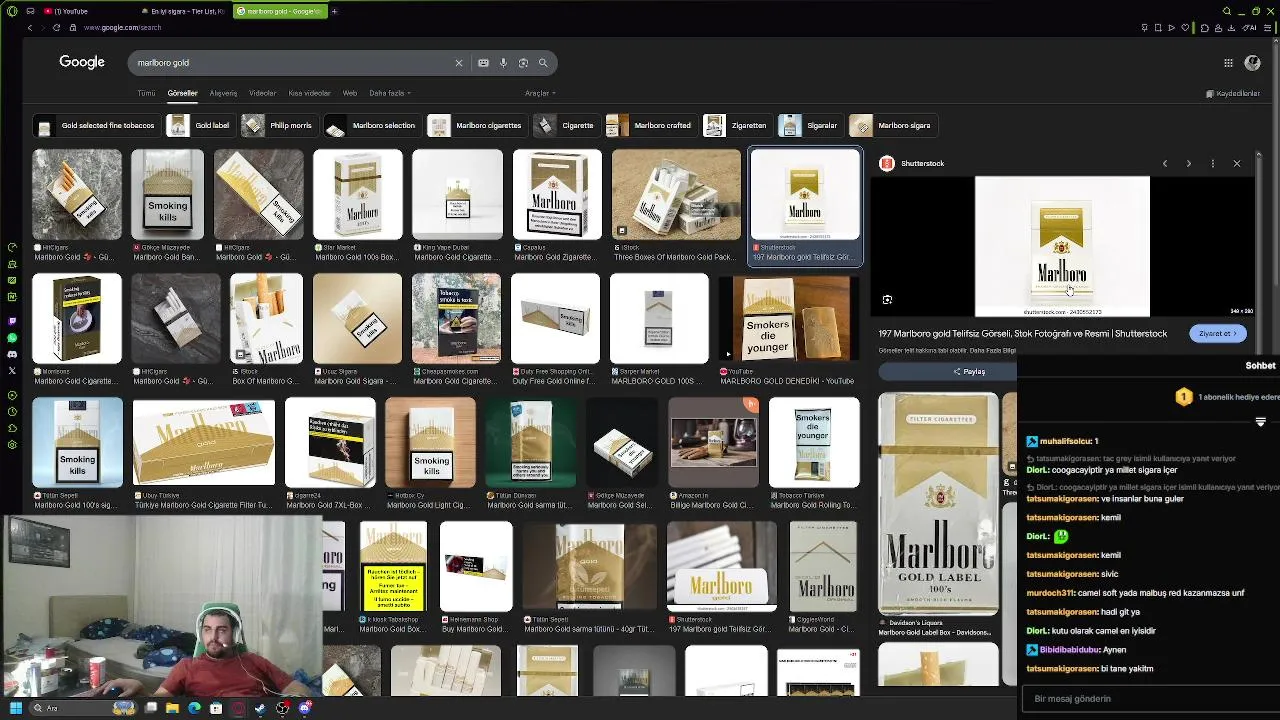Click the Google logo
The width and height of the screenshot is (1280, 720).
point(82,62)
